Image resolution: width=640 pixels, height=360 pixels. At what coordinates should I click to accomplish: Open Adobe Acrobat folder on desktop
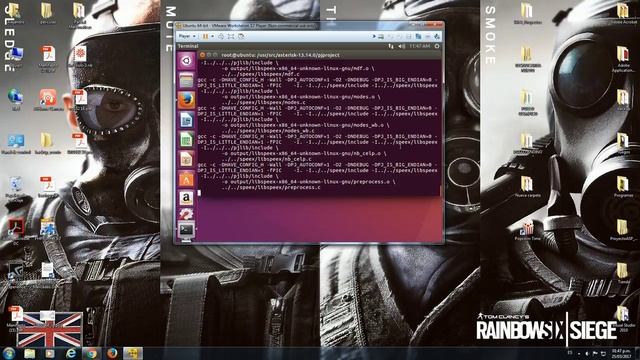(x=622, y=13)
